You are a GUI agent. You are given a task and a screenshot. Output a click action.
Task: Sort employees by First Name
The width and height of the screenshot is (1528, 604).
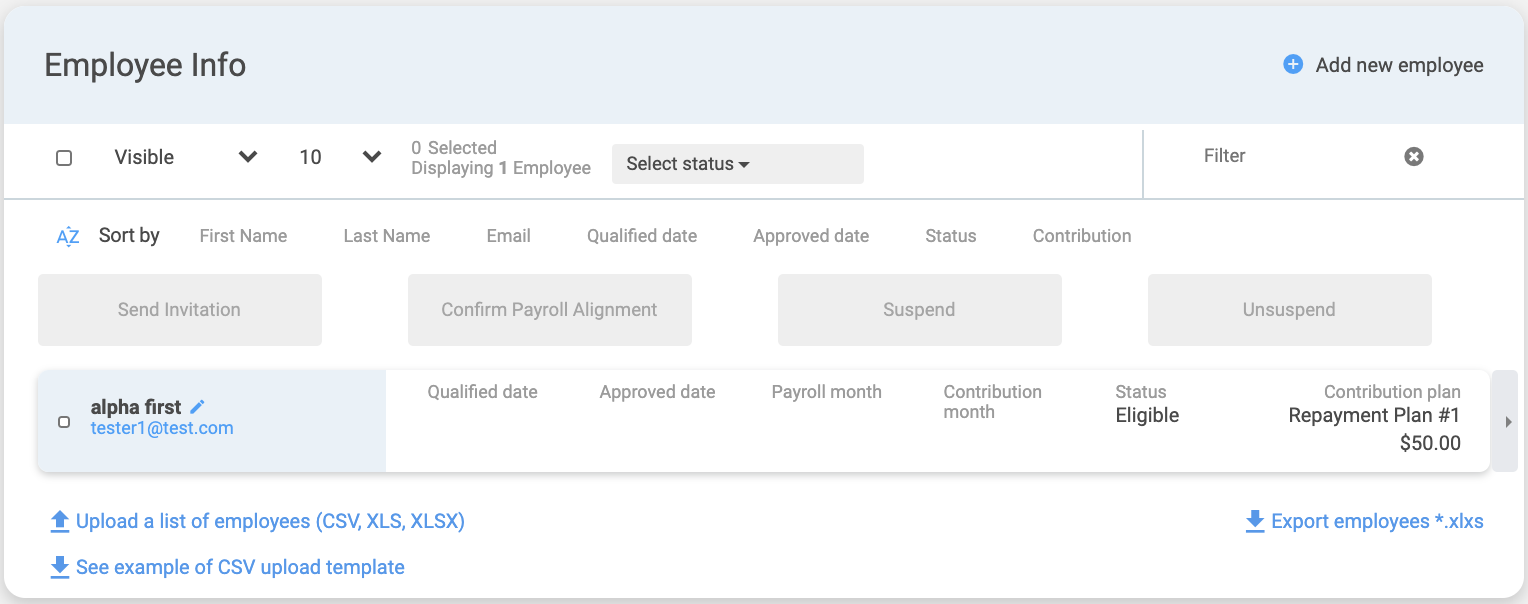pyautogui.click(x=243, y=236)
